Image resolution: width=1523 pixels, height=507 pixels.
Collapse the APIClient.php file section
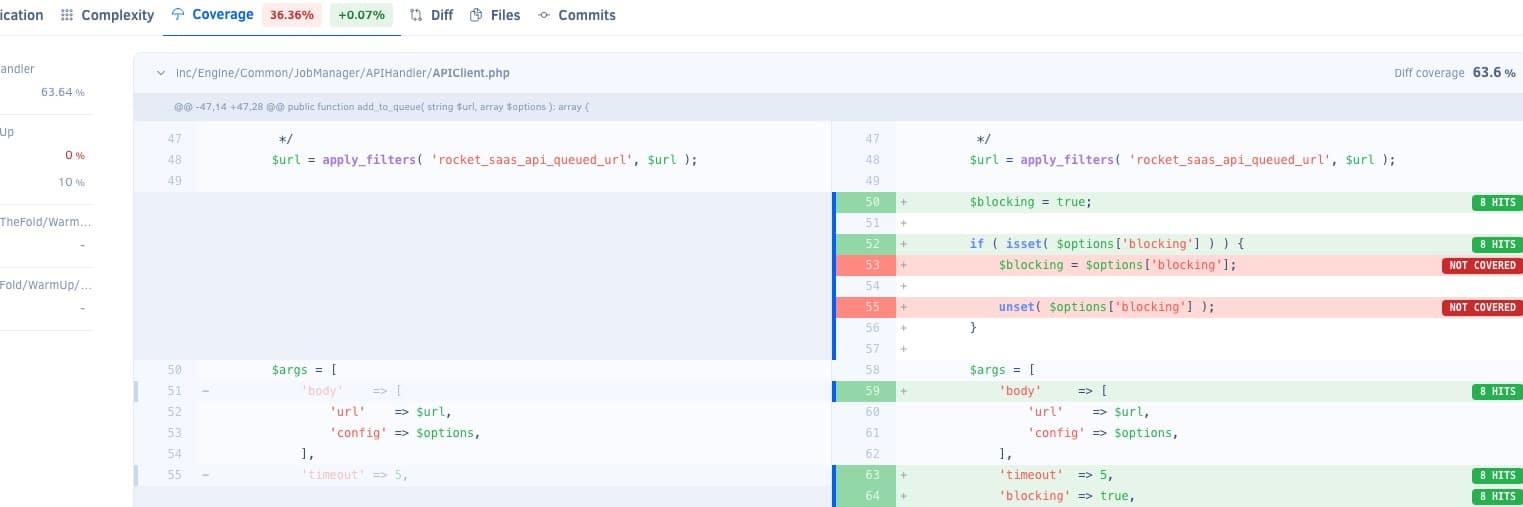(x=160, y=73)
